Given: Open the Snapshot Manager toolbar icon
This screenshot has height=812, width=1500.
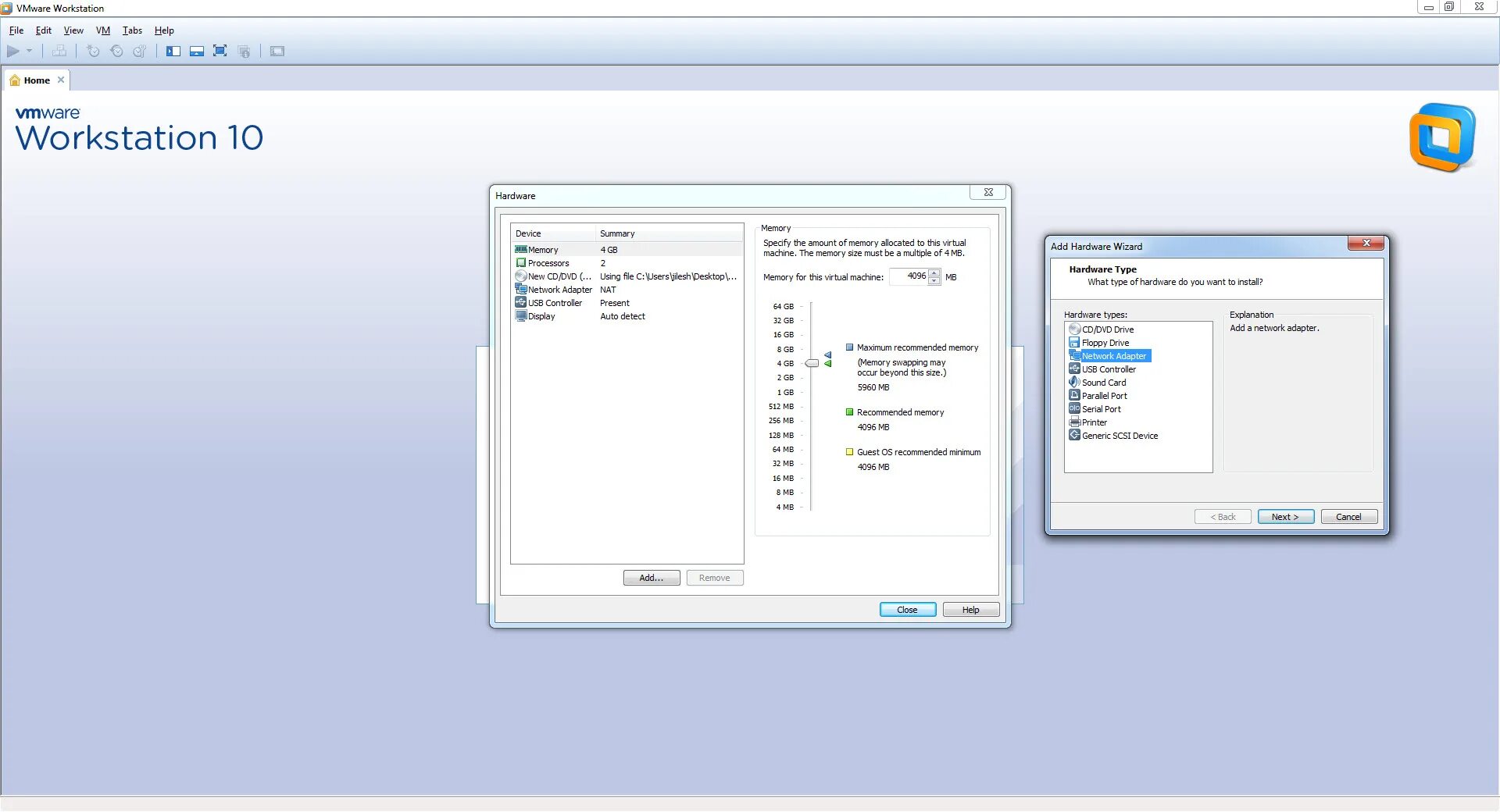Looking at the screenshot, I should click(x=140, y=52).
